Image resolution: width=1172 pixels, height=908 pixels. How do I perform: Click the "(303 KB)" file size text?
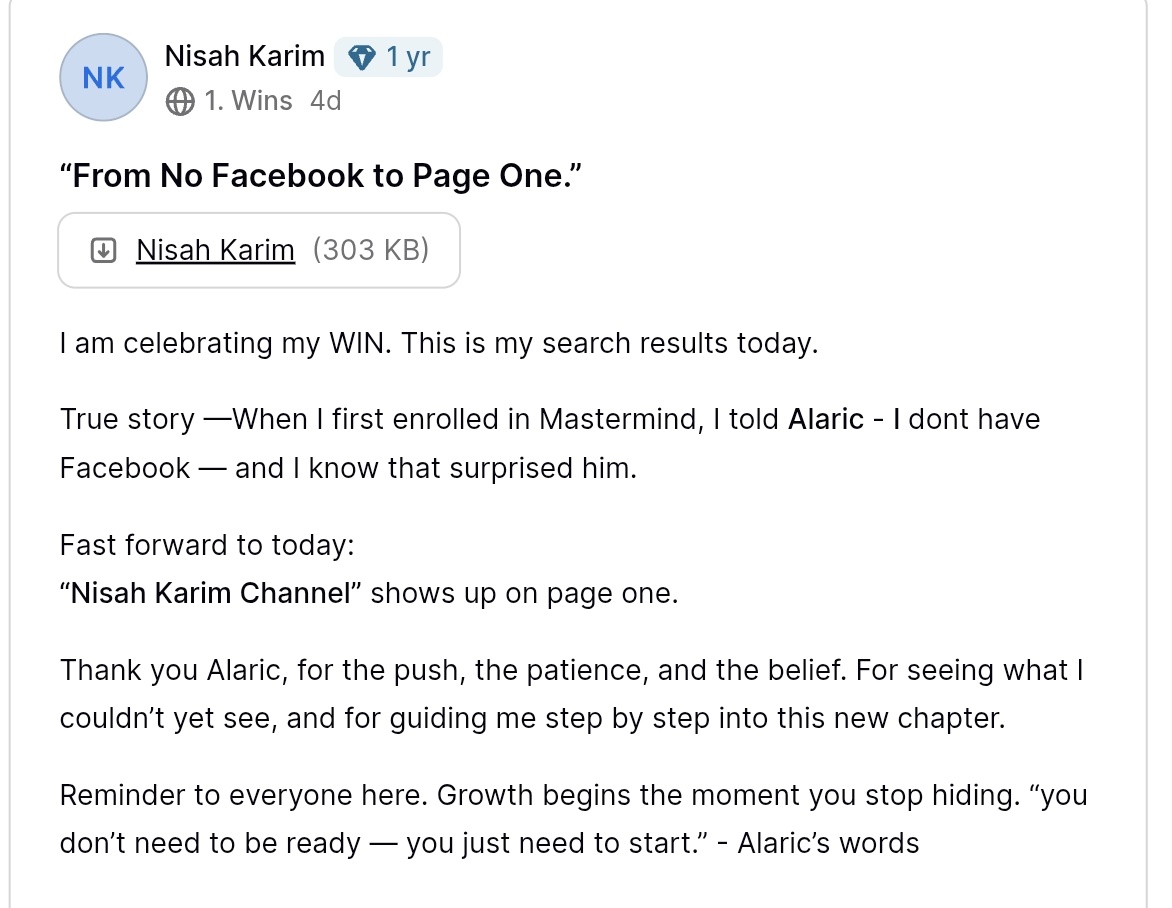tap(371, 250)
